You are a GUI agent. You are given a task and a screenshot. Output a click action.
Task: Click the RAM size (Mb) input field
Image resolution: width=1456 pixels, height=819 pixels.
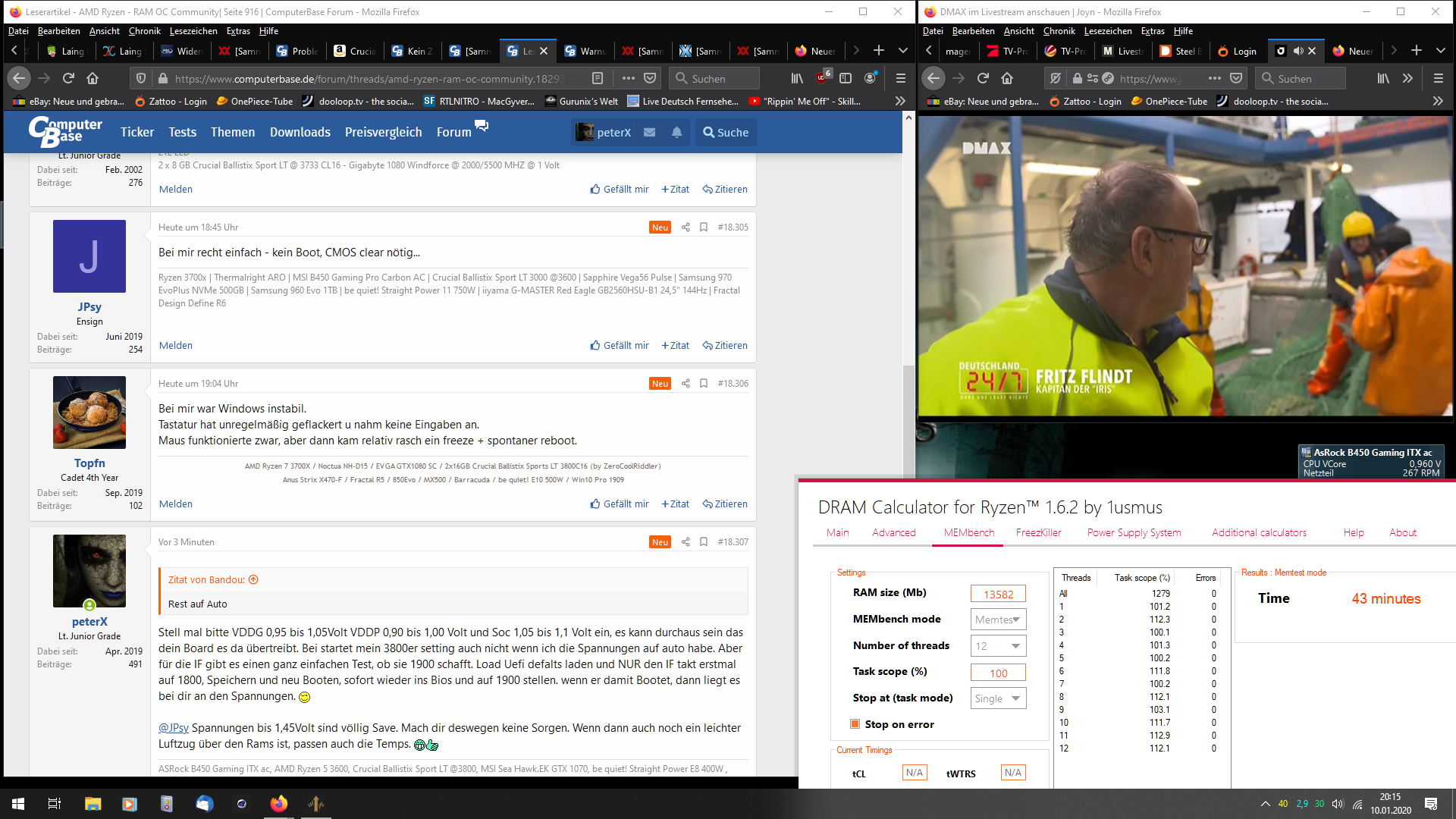coord(998,595)
